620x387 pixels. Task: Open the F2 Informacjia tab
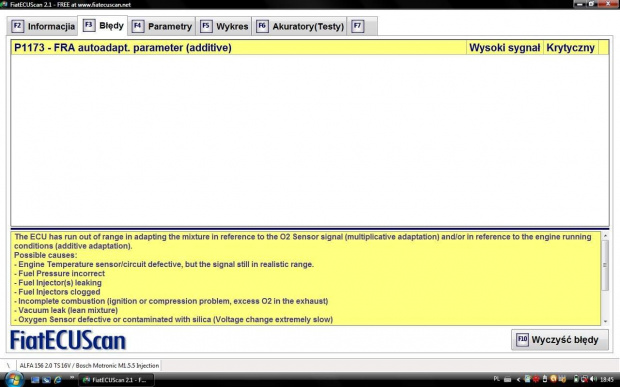(43, 26)
